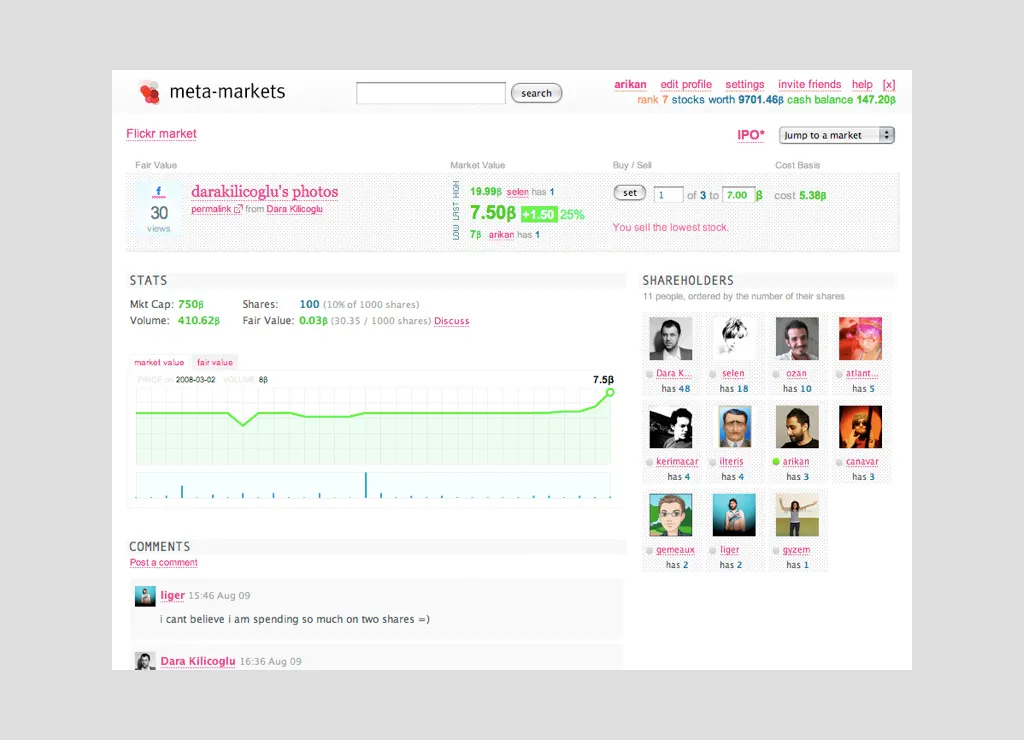The image size is (1024, 740).
Task: Open the permalink external-link icon
Action: coord(238,210)
